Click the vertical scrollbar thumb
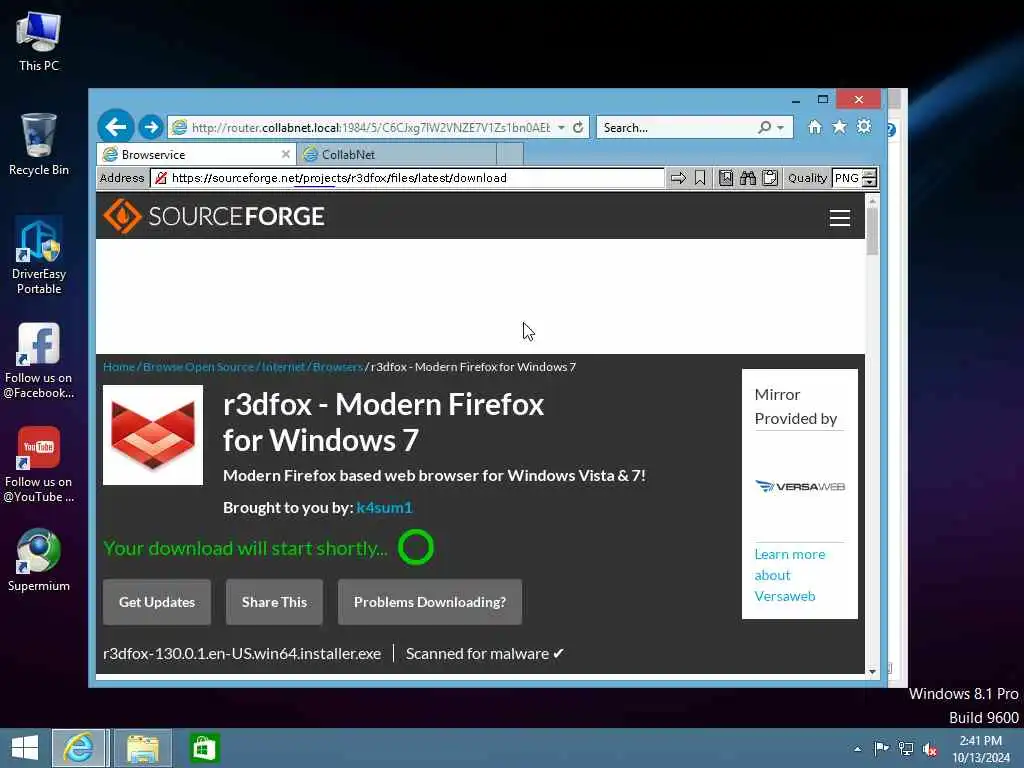This screenshot has height=768, width=1024. (872, 231)
